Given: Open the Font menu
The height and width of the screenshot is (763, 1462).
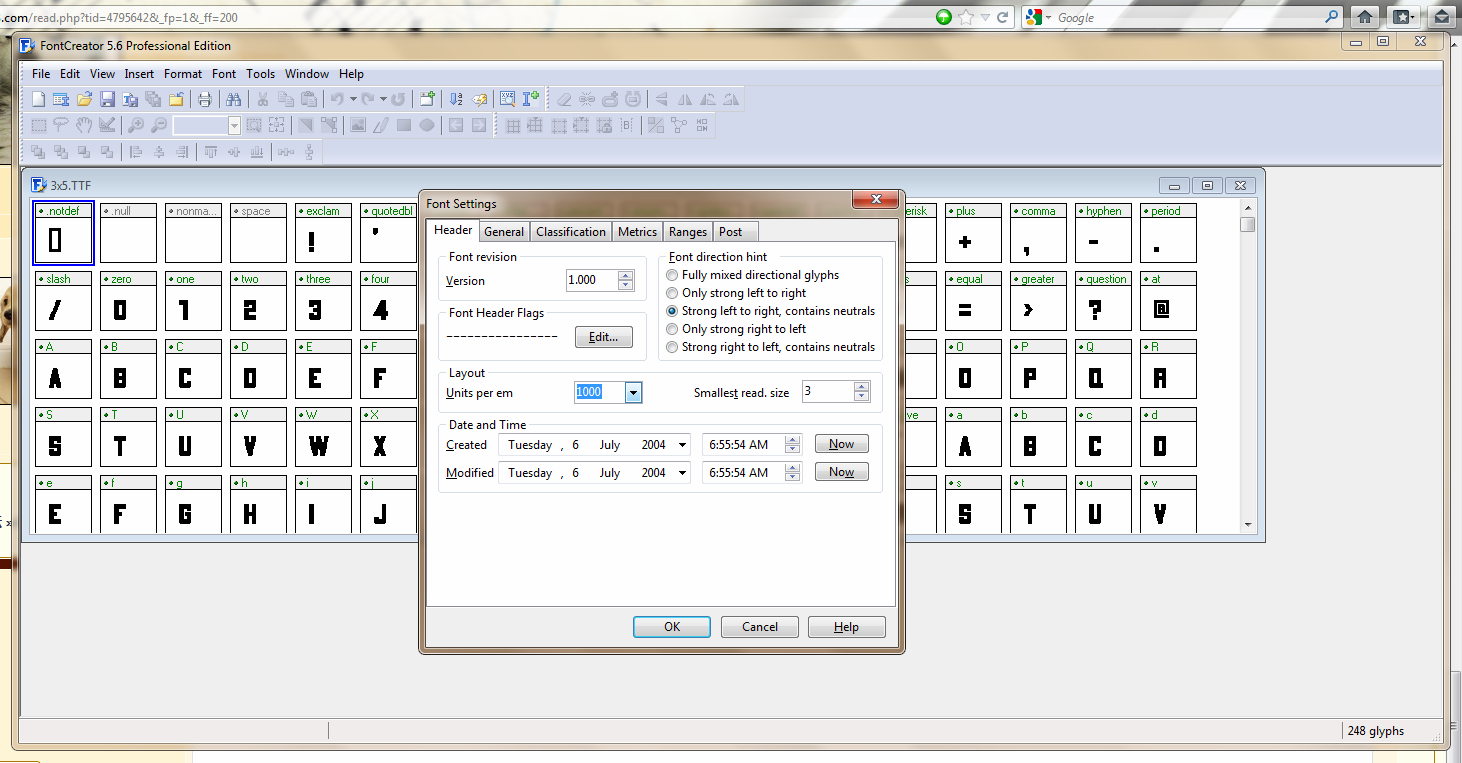Looking at the screenshot, I should click(223, 73).
